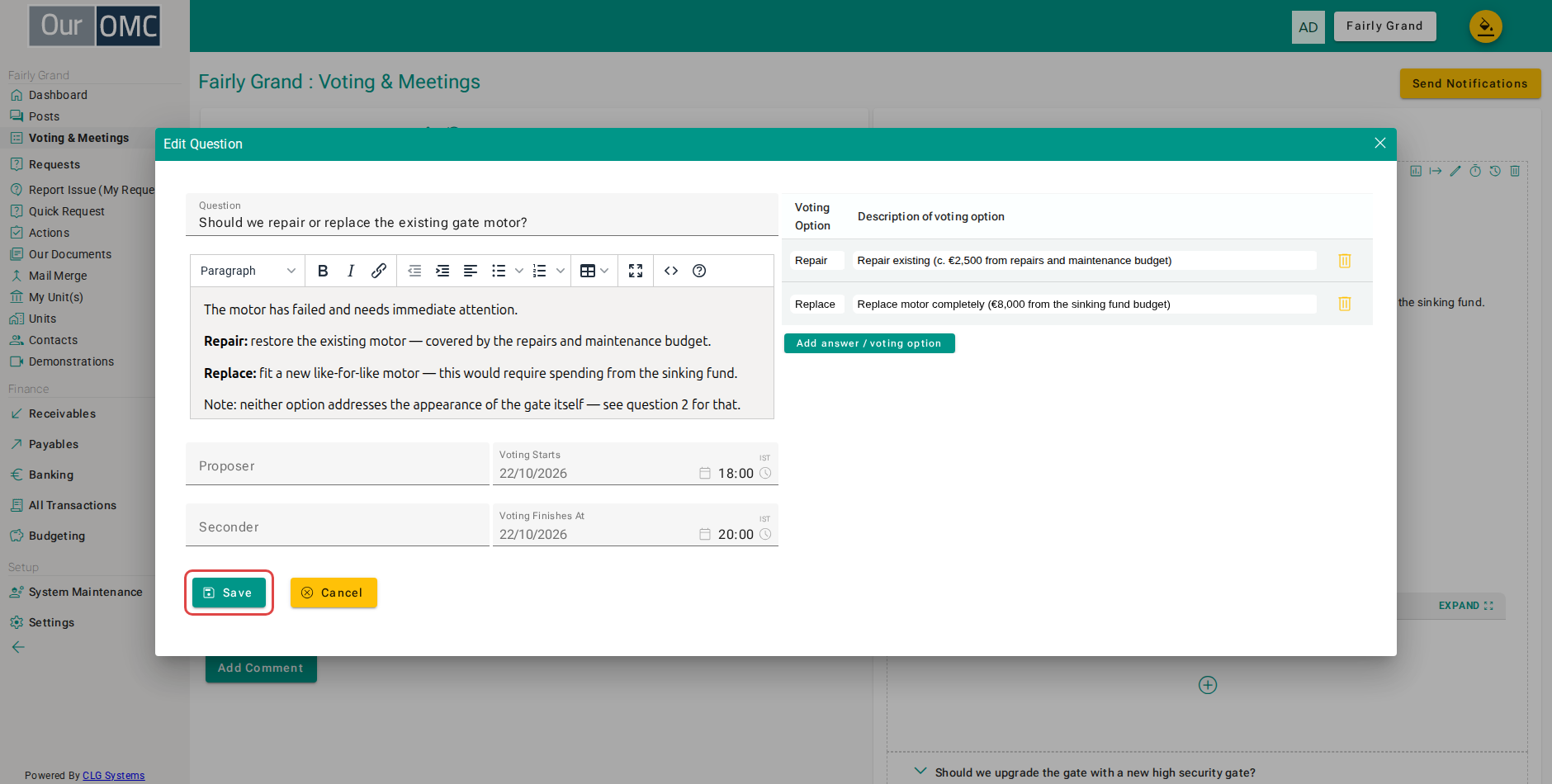
Task: Increase indent in editor toolbar
Action: [x=442, y=271]
